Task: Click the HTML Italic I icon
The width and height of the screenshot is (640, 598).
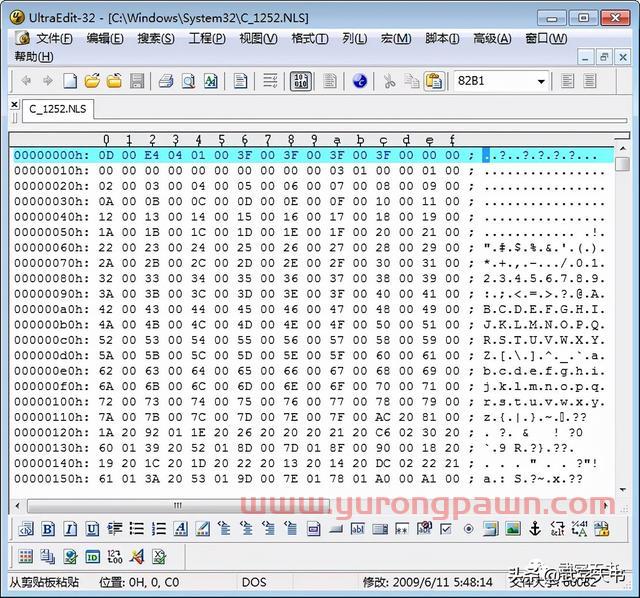Action: pyautogui.click(x=70, y=529)
